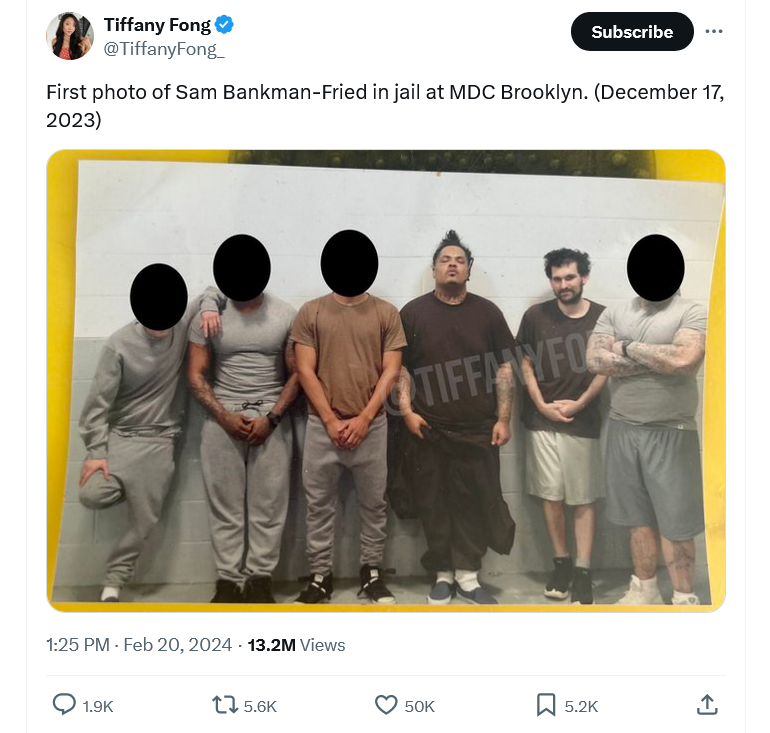Click the reply speech bubble icon
The width and height of the screenshot is (770, 733).
click(x=64, y=705)
